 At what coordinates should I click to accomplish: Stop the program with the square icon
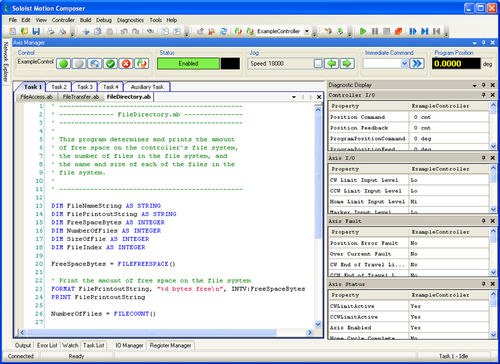pyautogui.click(x=386, y=31)
